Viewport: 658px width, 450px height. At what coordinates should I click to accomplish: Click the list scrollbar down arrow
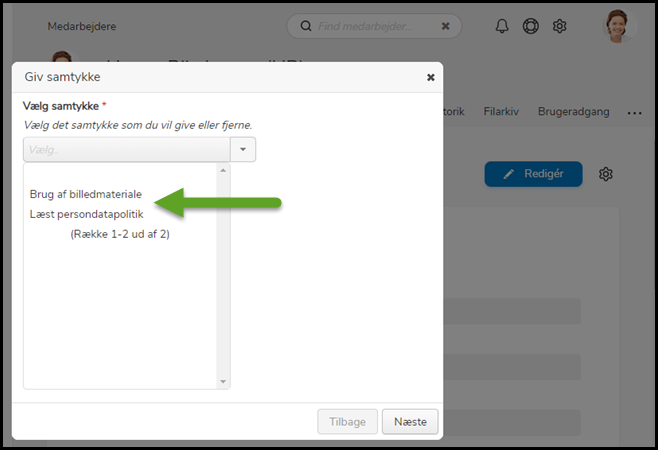223,381
